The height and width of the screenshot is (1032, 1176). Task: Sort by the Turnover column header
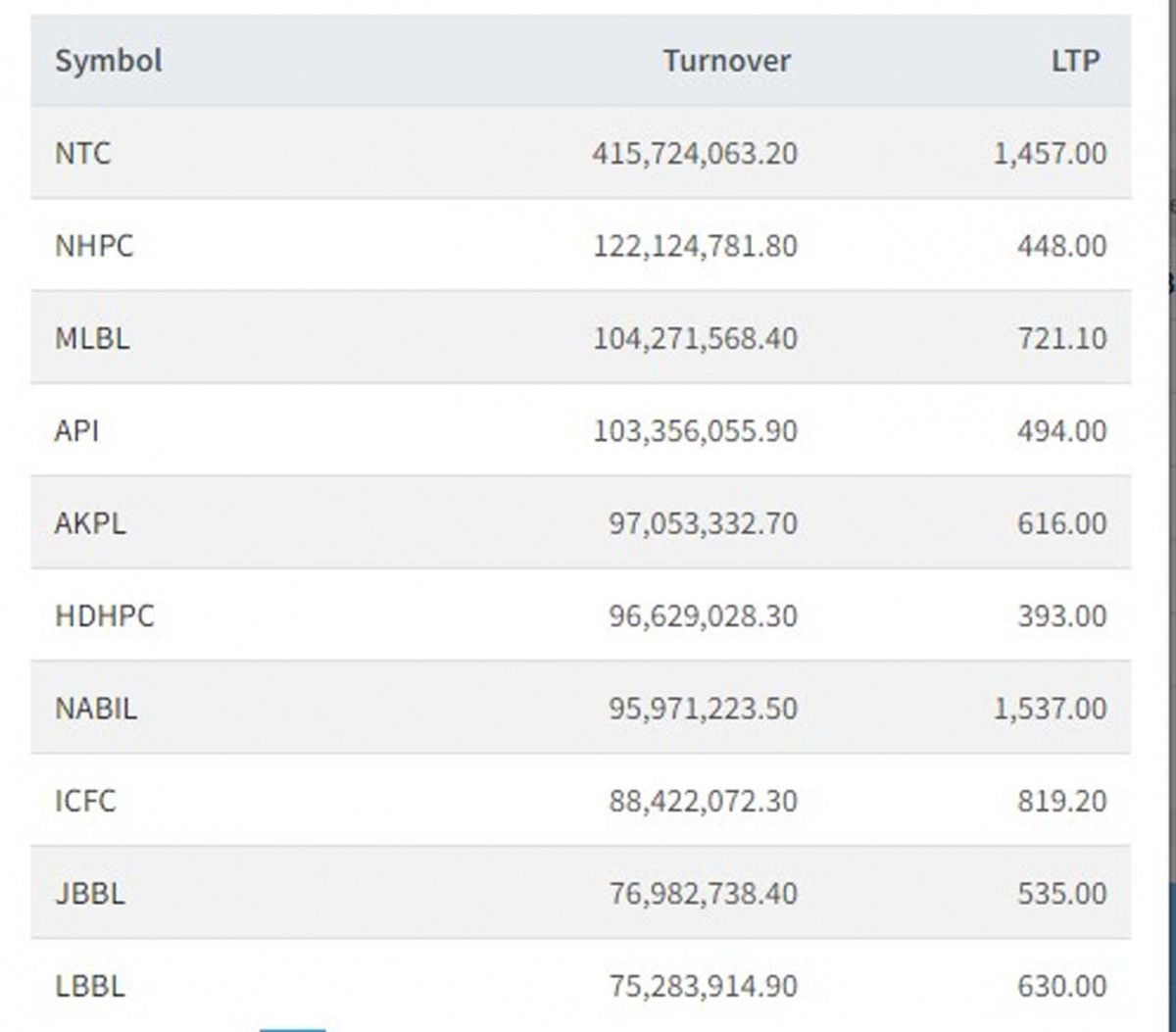click(x=726, y=61)
